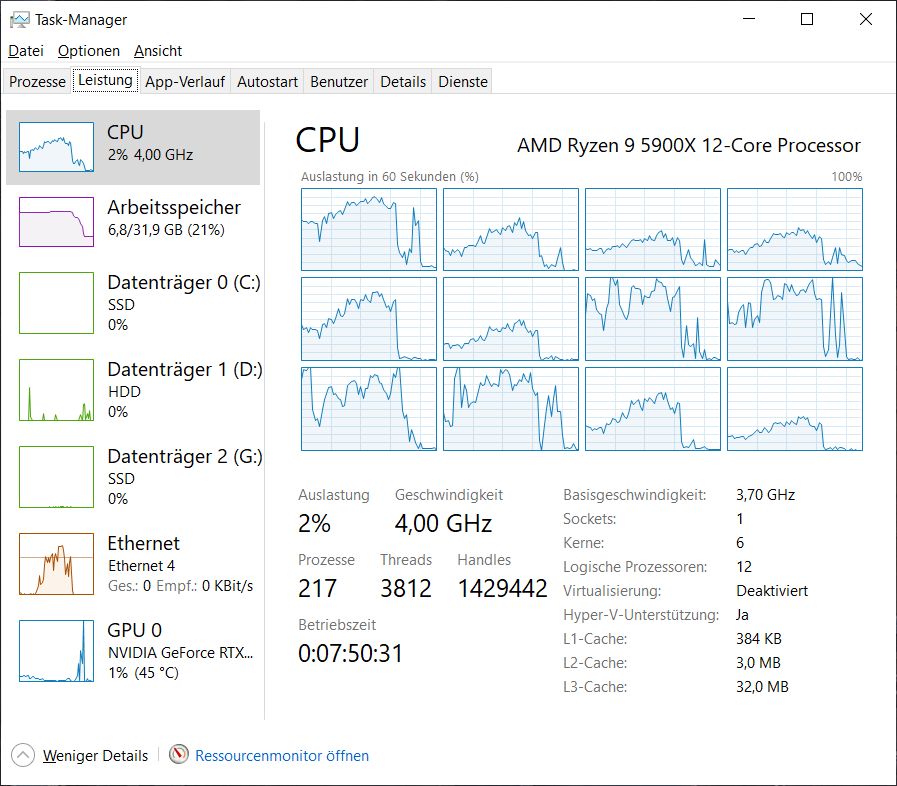
Task: Go to the Autostart tab
Action: tap(267, 82)
